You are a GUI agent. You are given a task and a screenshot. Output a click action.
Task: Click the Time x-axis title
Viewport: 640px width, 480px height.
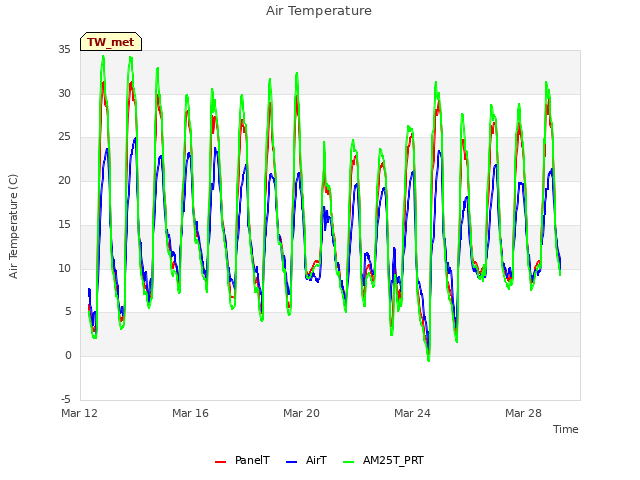click(x=566, y=429)
